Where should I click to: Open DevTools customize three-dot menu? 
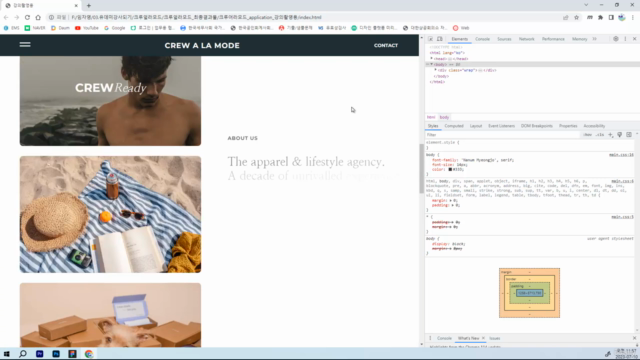point(625,39)
